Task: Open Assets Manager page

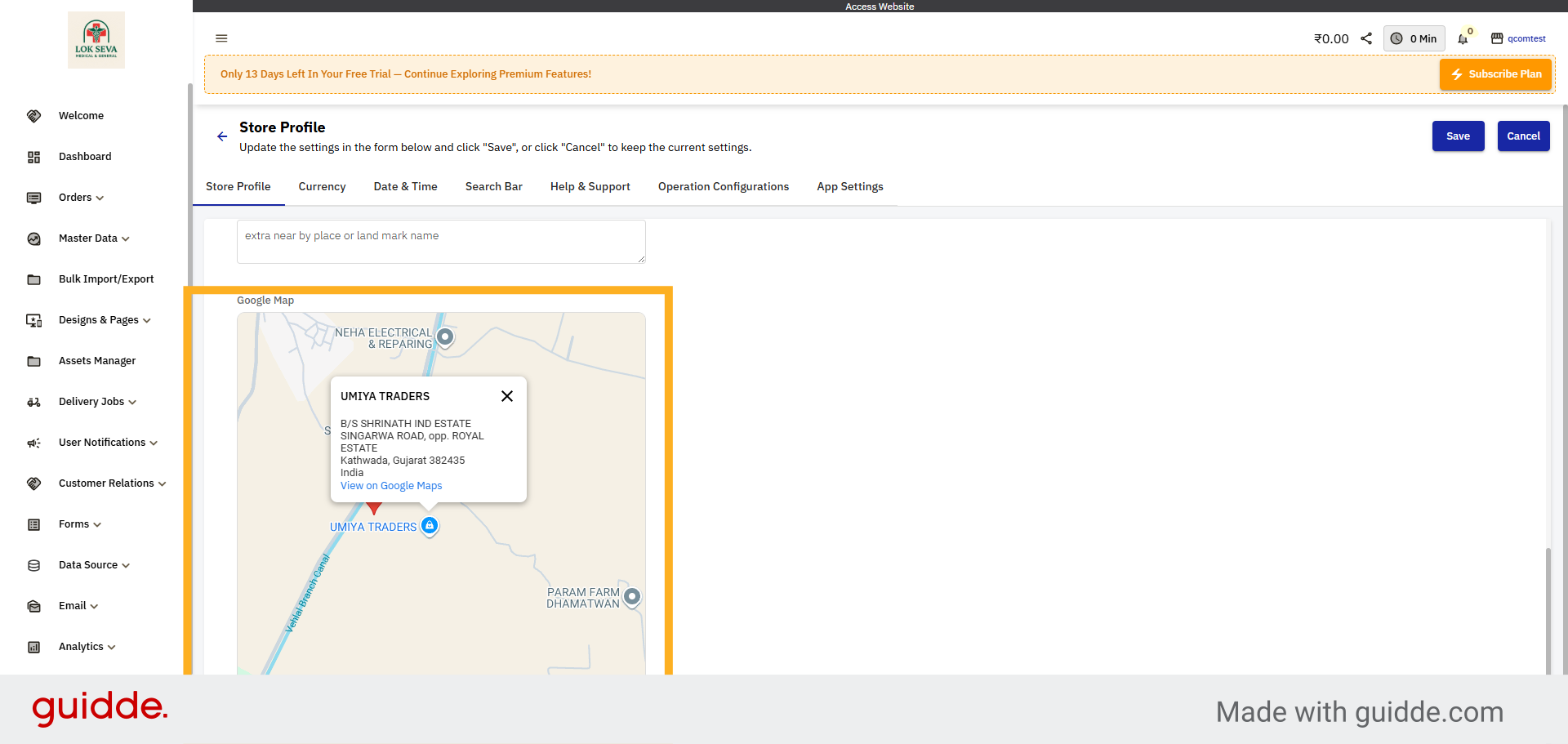Action: click(97, 361)
